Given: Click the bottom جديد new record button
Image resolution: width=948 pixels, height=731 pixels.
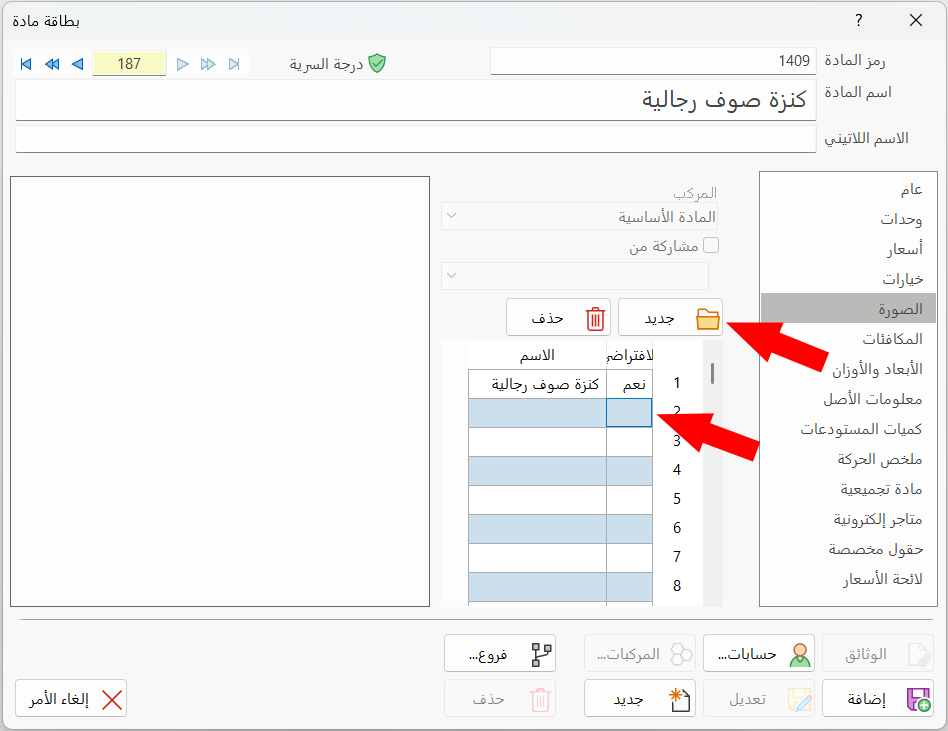Looking at the screenshot, I should pyautogui.click(x=640, y=698).
